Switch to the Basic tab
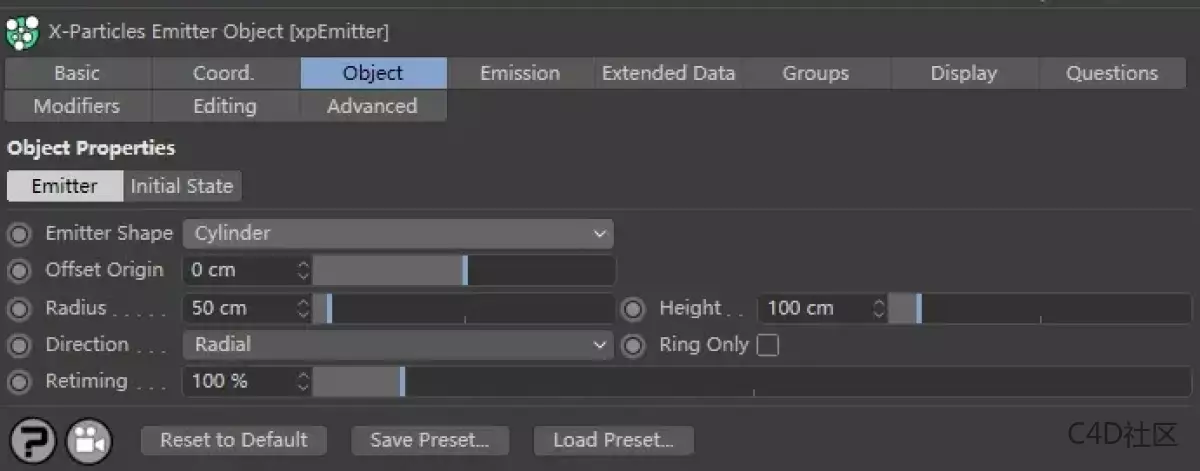 (x=78, y=73)
